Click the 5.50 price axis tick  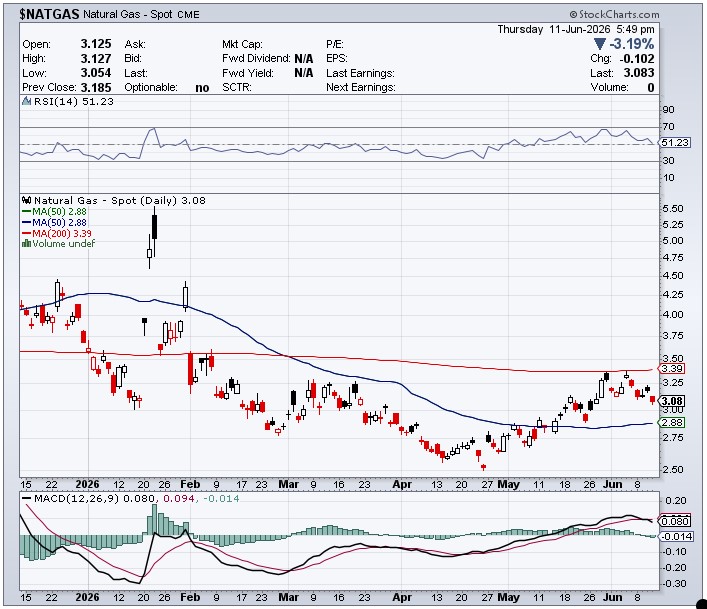point(673,208)
